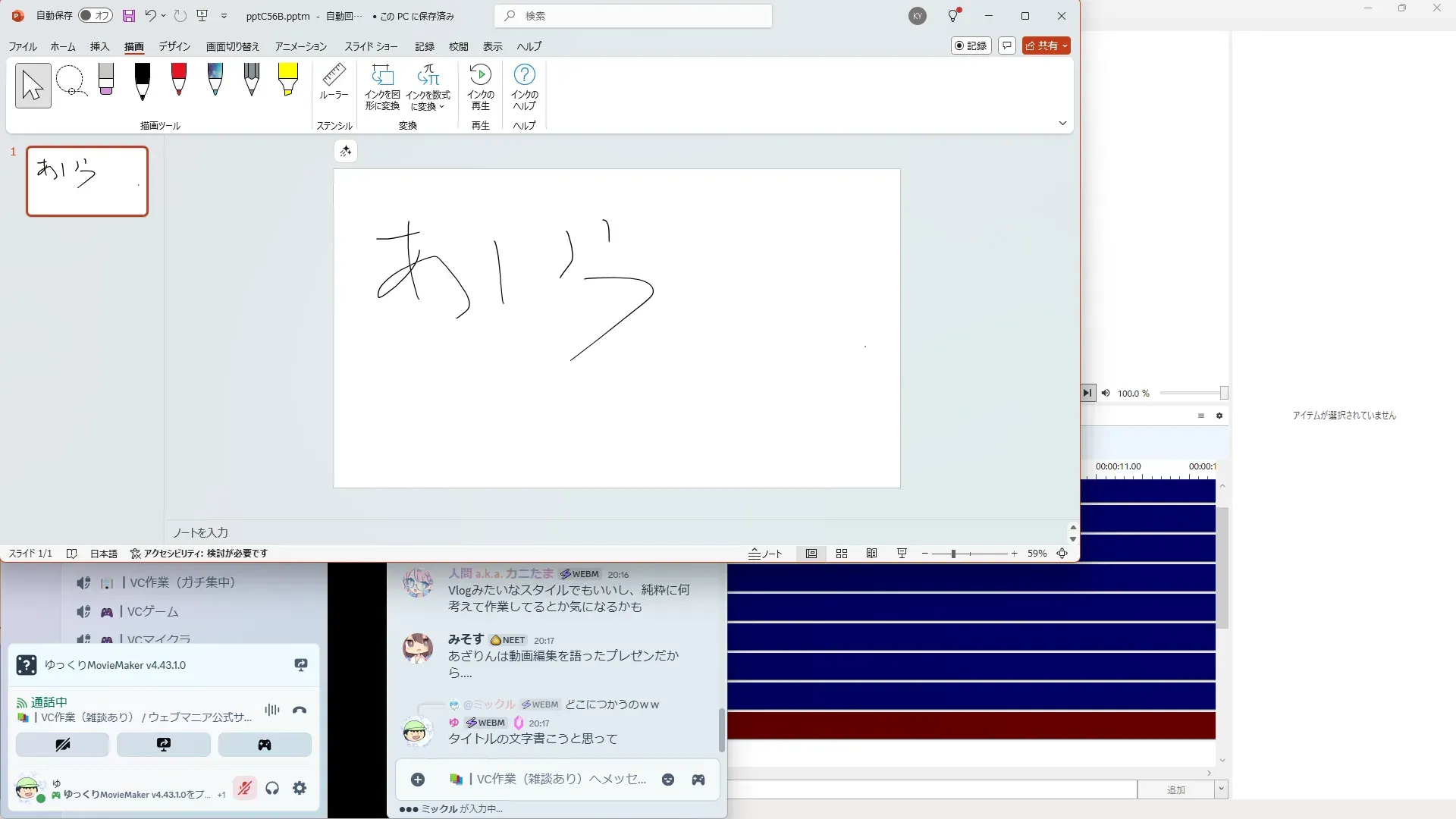Open Ink Help
This screenshot has width=1456, height=819.
point(524,86)
